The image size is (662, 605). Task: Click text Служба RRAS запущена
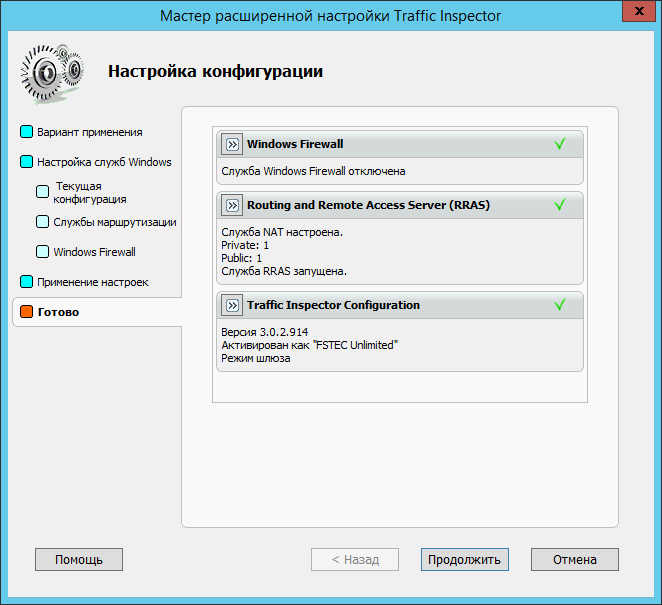click(284, 271)
